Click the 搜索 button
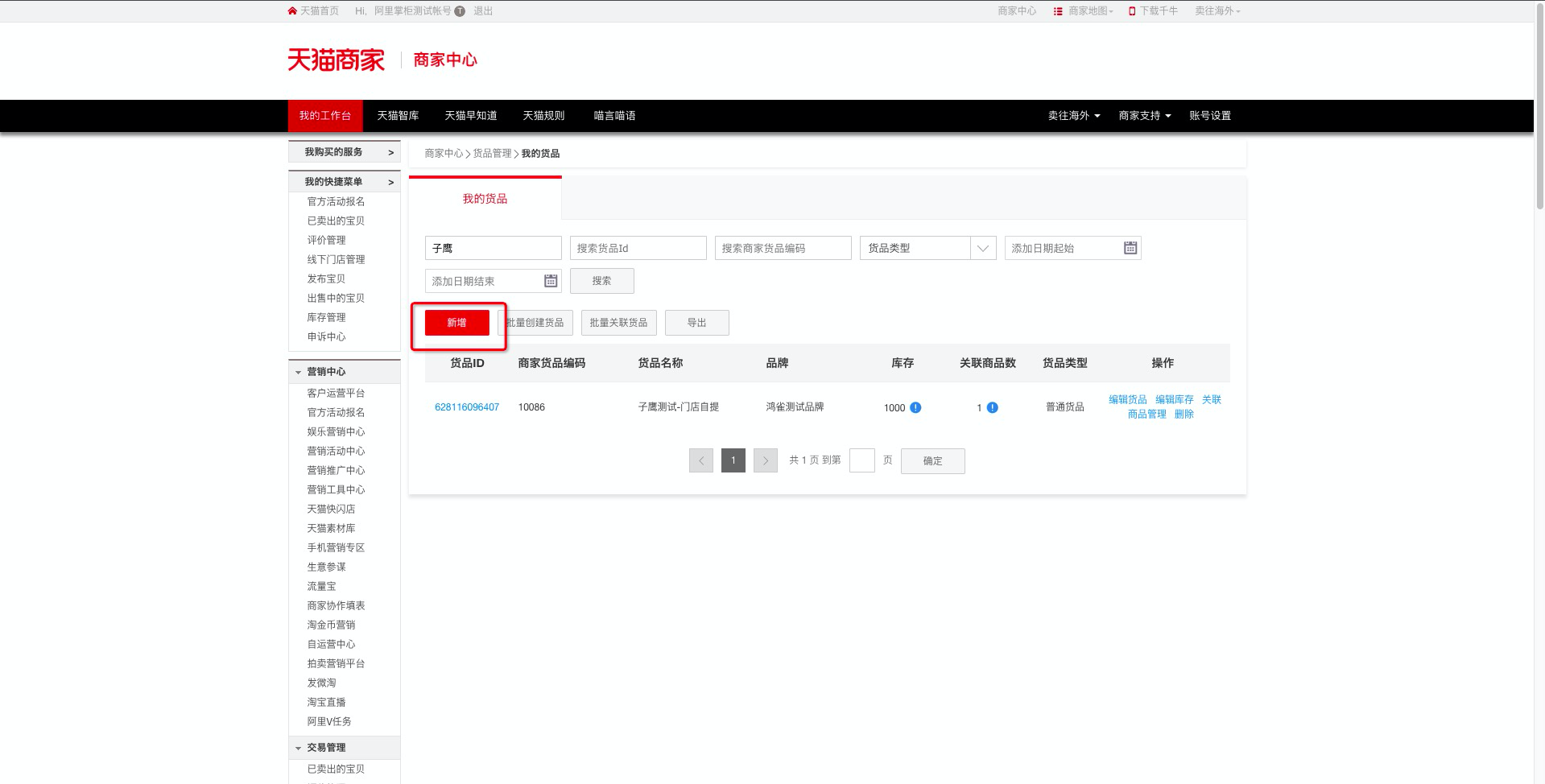This screenshot has height=784, width=1545. (x=602, y=281)
